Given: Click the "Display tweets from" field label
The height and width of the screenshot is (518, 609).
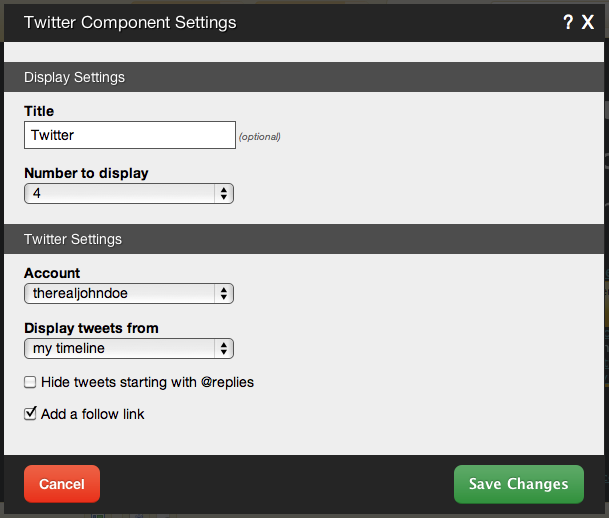Looking at the screenshot, I should pyautogui.click(x=91, y=328).
